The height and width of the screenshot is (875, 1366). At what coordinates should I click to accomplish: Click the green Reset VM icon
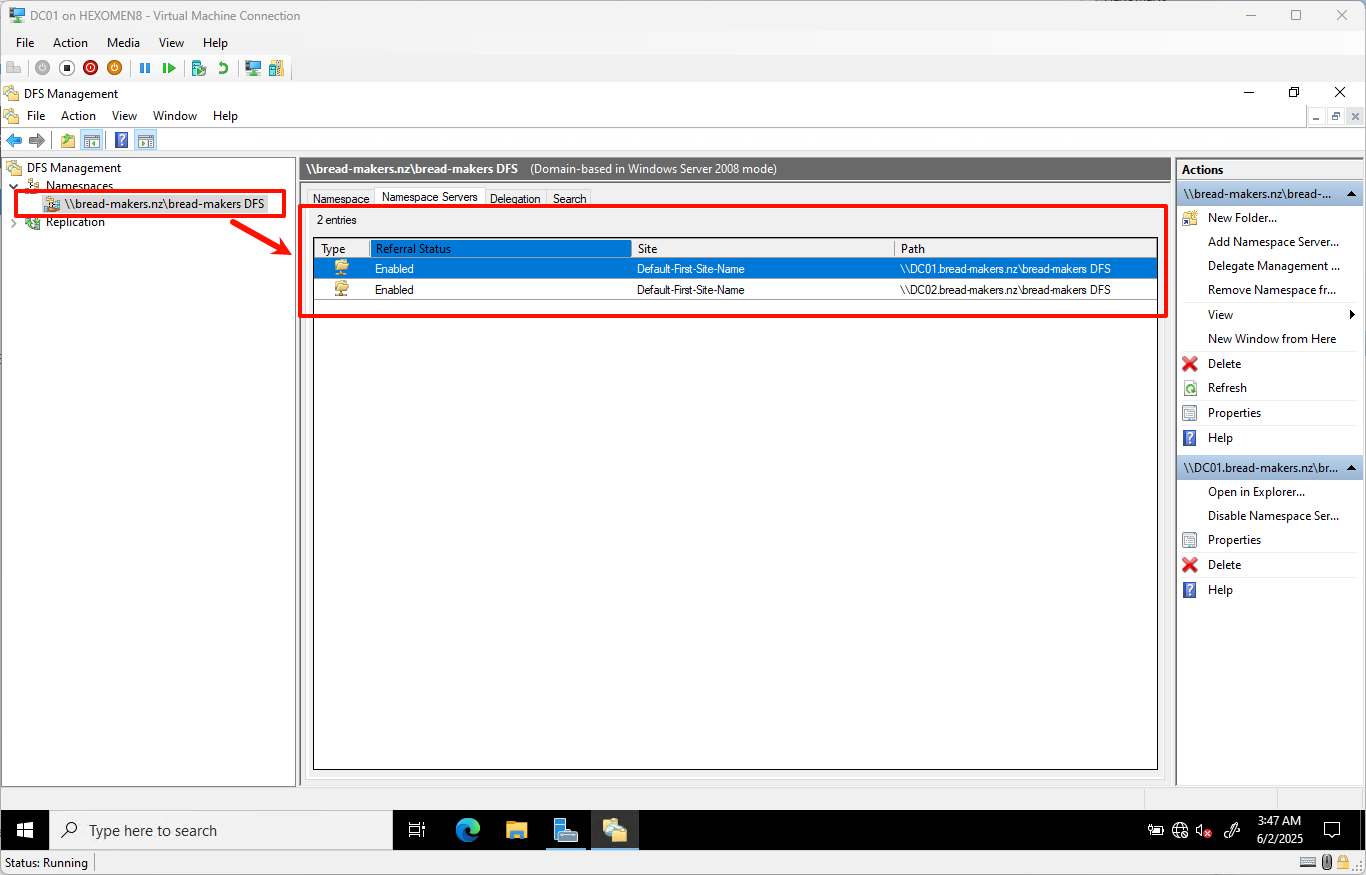tap(169, 68)
